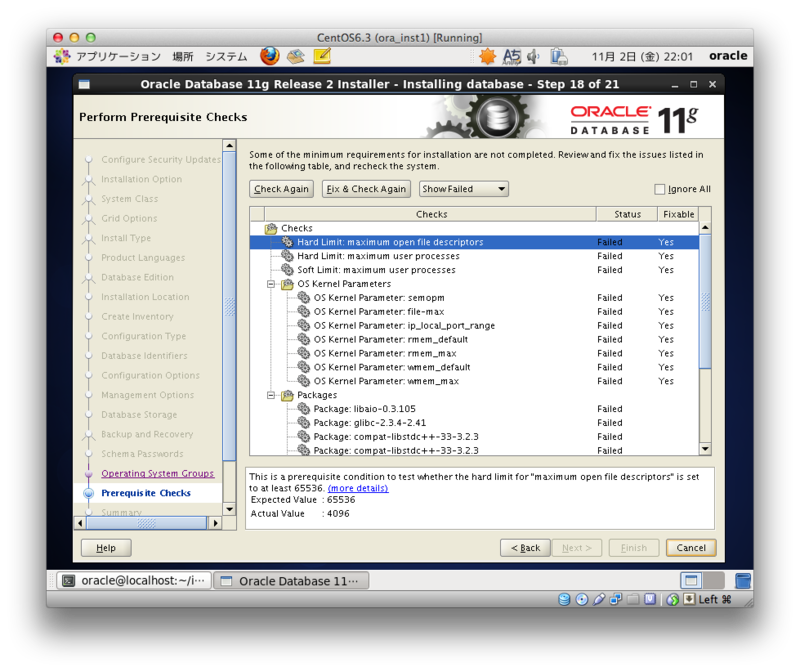Switch to Oracle Database 11 taskbar entry
The image size is (800, 672).
point(291,581)
